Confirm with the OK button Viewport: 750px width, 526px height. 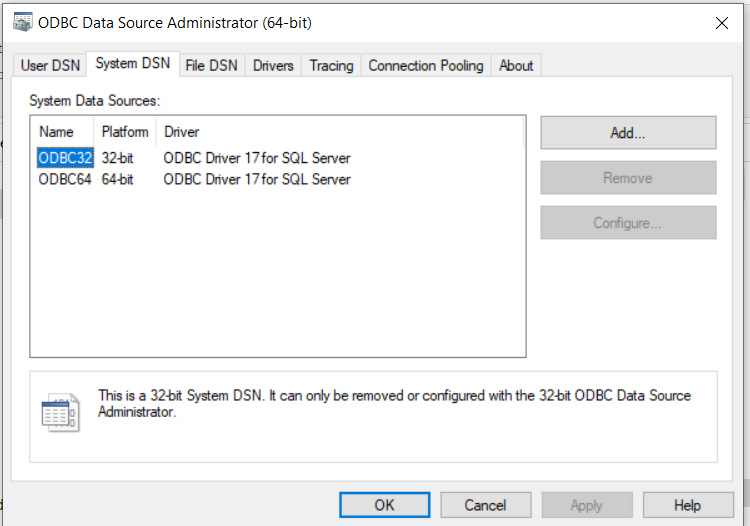385,505
